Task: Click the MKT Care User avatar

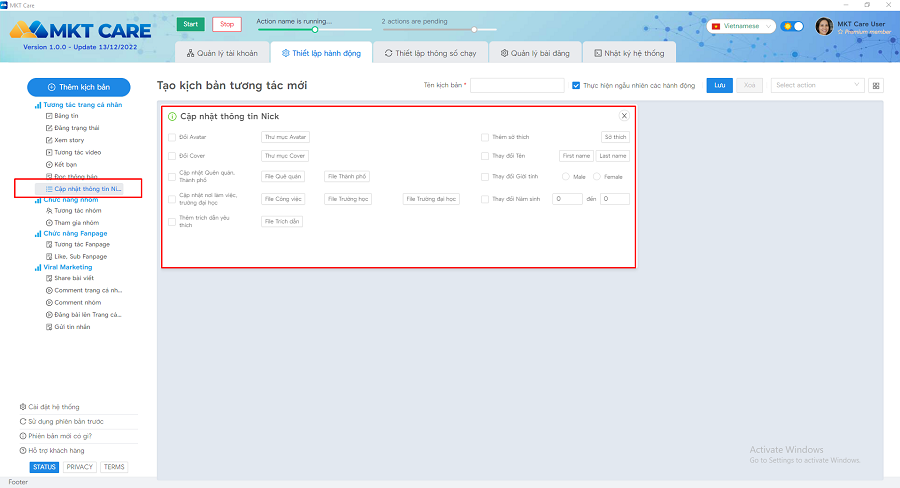Action: pyautogui.click(x=825, y=27)
